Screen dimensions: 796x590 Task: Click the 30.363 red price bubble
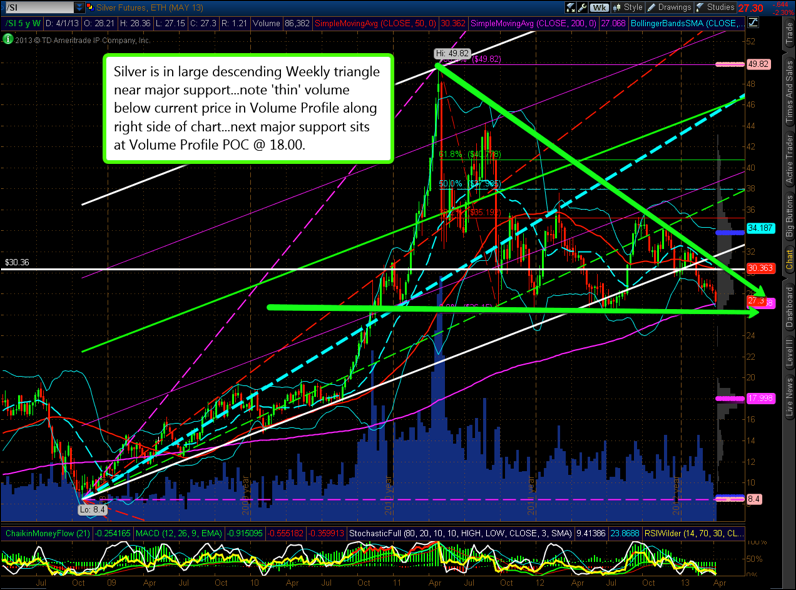coord(760,269)
